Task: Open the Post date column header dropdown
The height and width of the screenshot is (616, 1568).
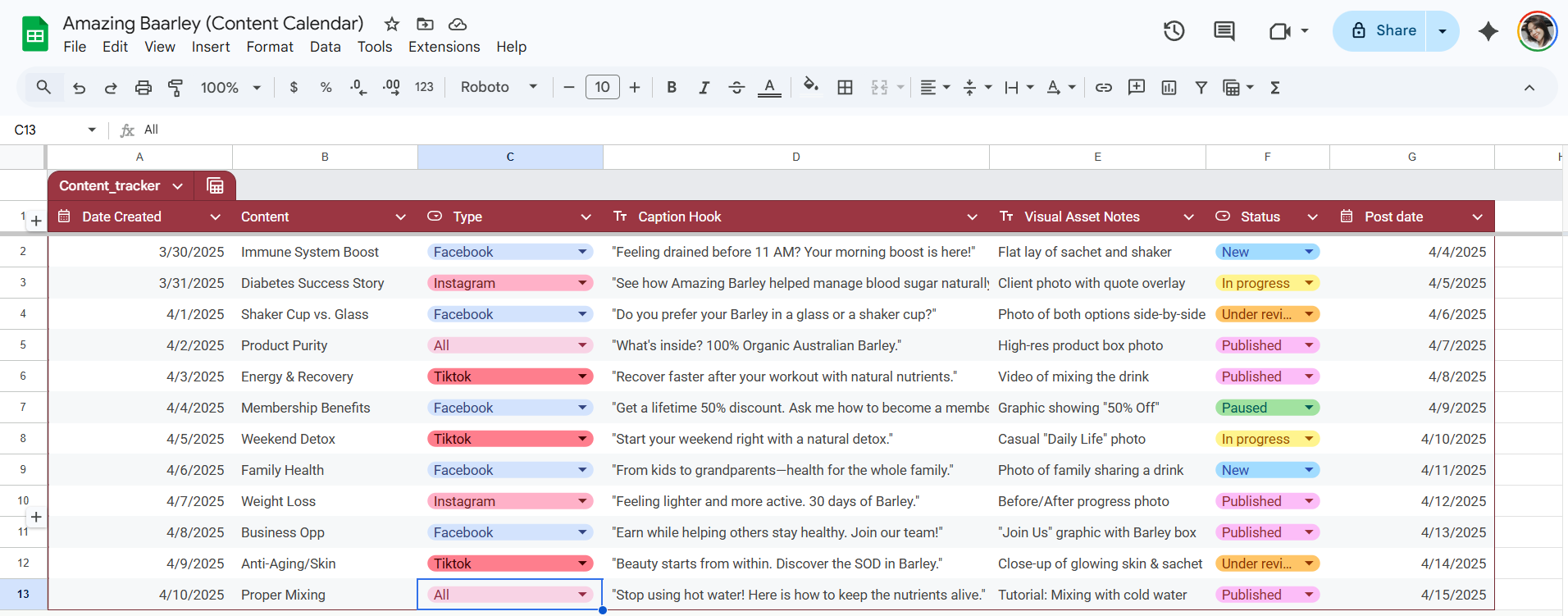Action: point(1477,217)
